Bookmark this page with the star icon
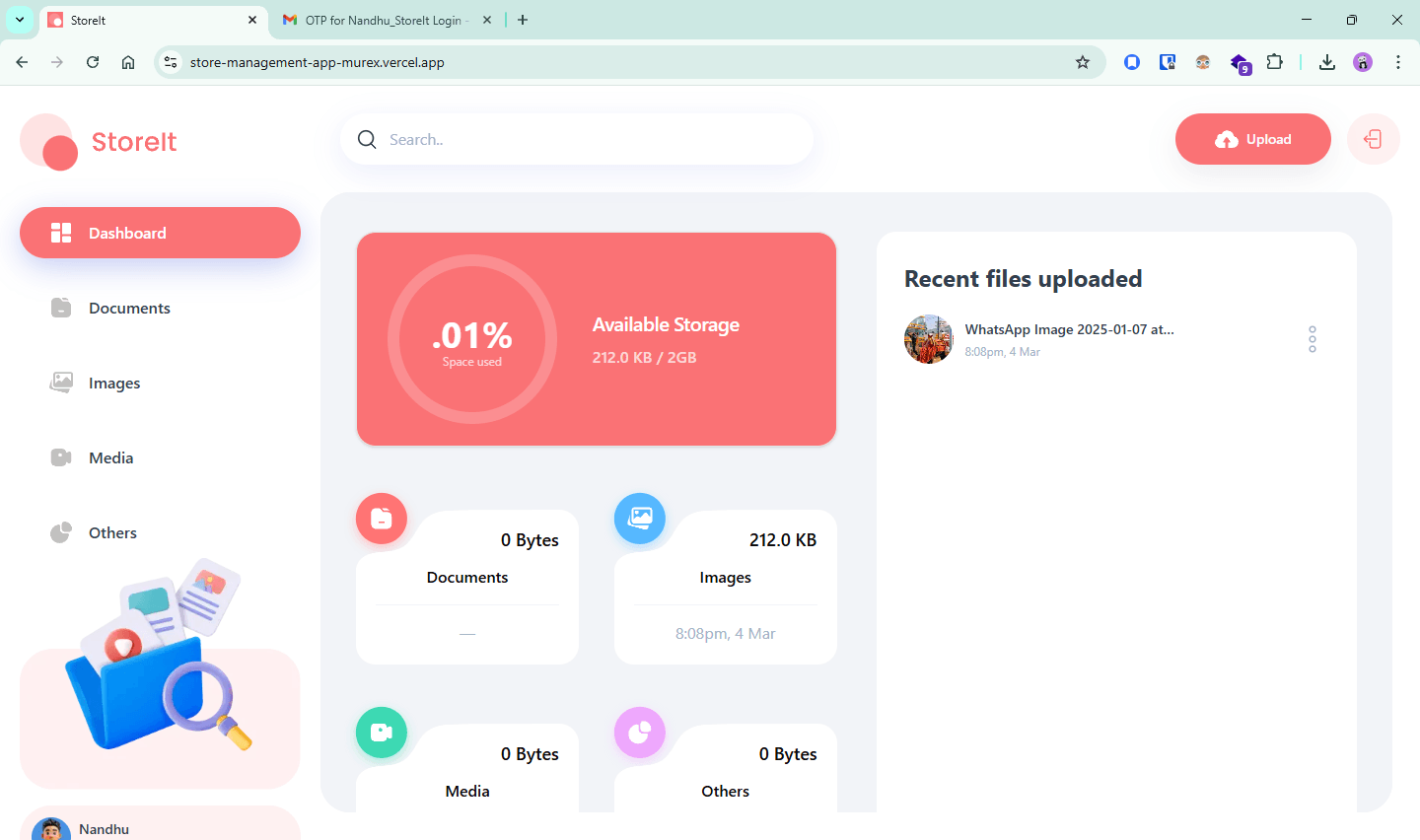Image resolution: width=1420 pixels, height=840 pixels. click(1083, 62)
